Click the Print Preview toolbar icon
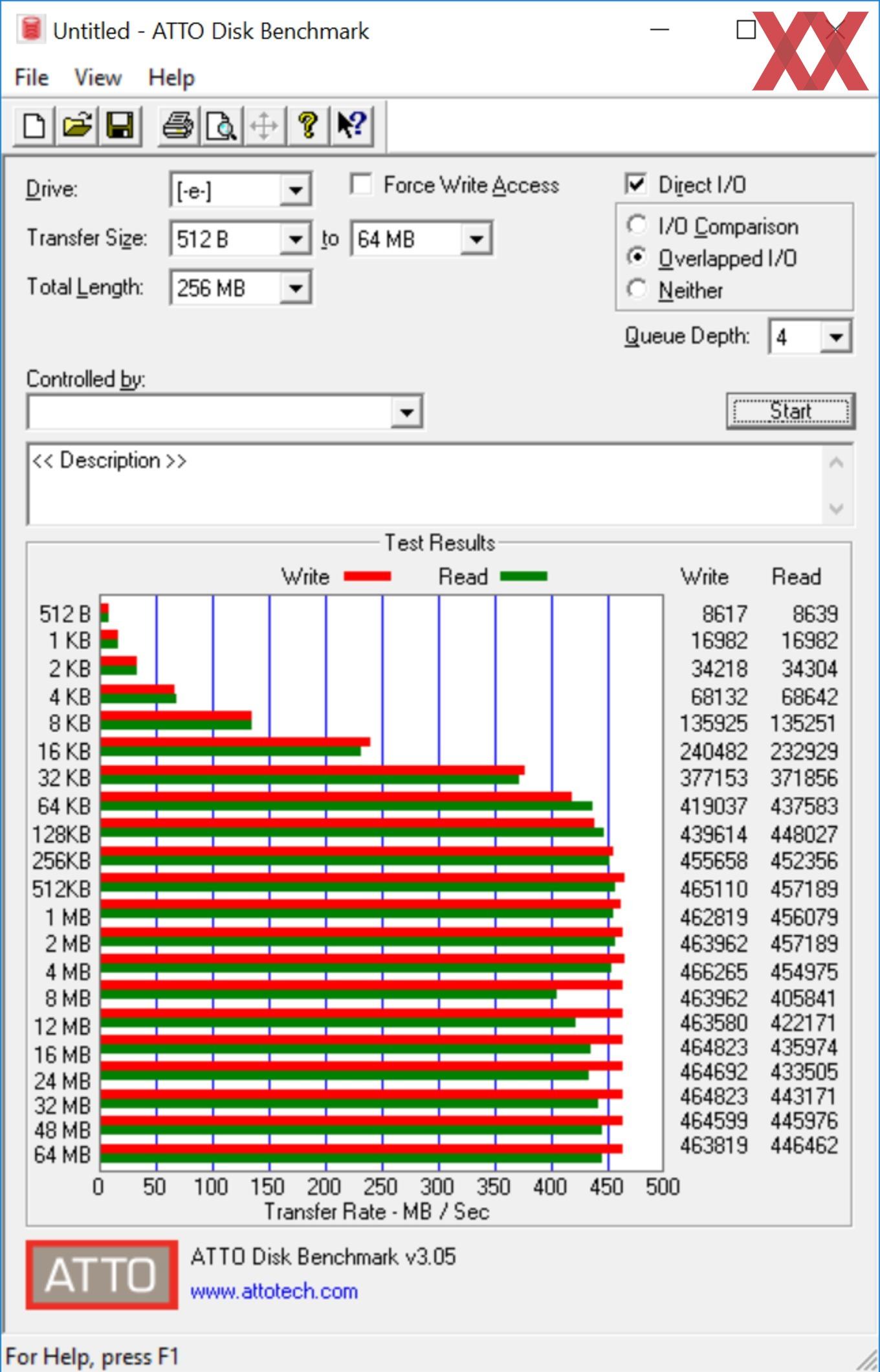The width and height of the screenshot is (880, 1372). 222,125
